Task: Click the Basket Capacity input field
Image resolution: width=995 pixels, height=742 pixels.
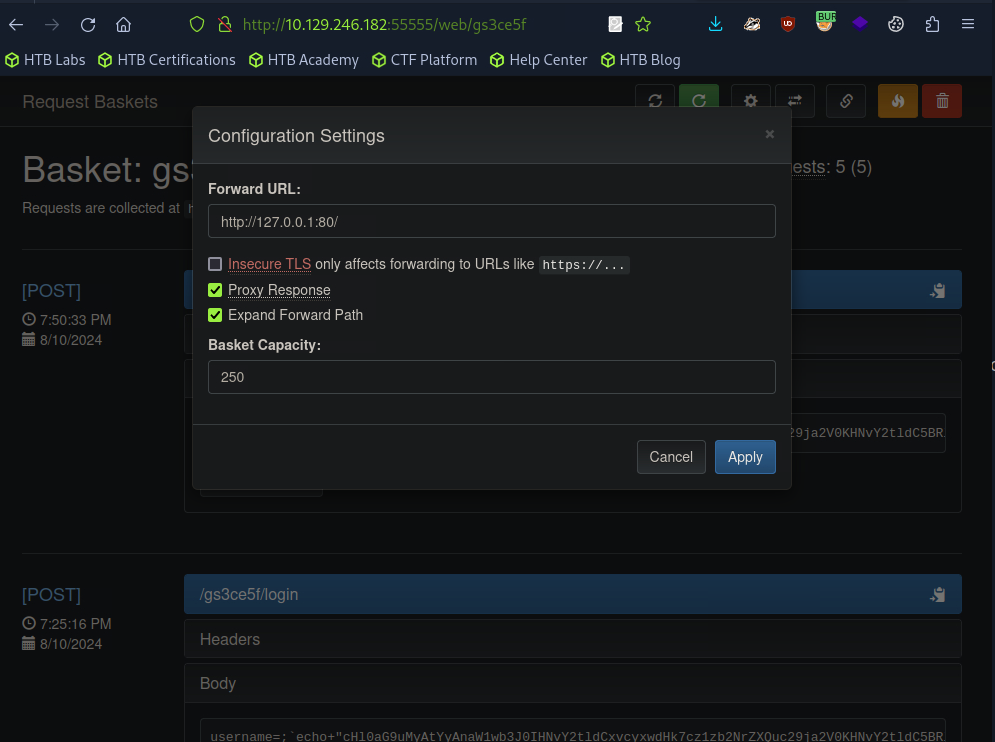Action: click(492, 377)
